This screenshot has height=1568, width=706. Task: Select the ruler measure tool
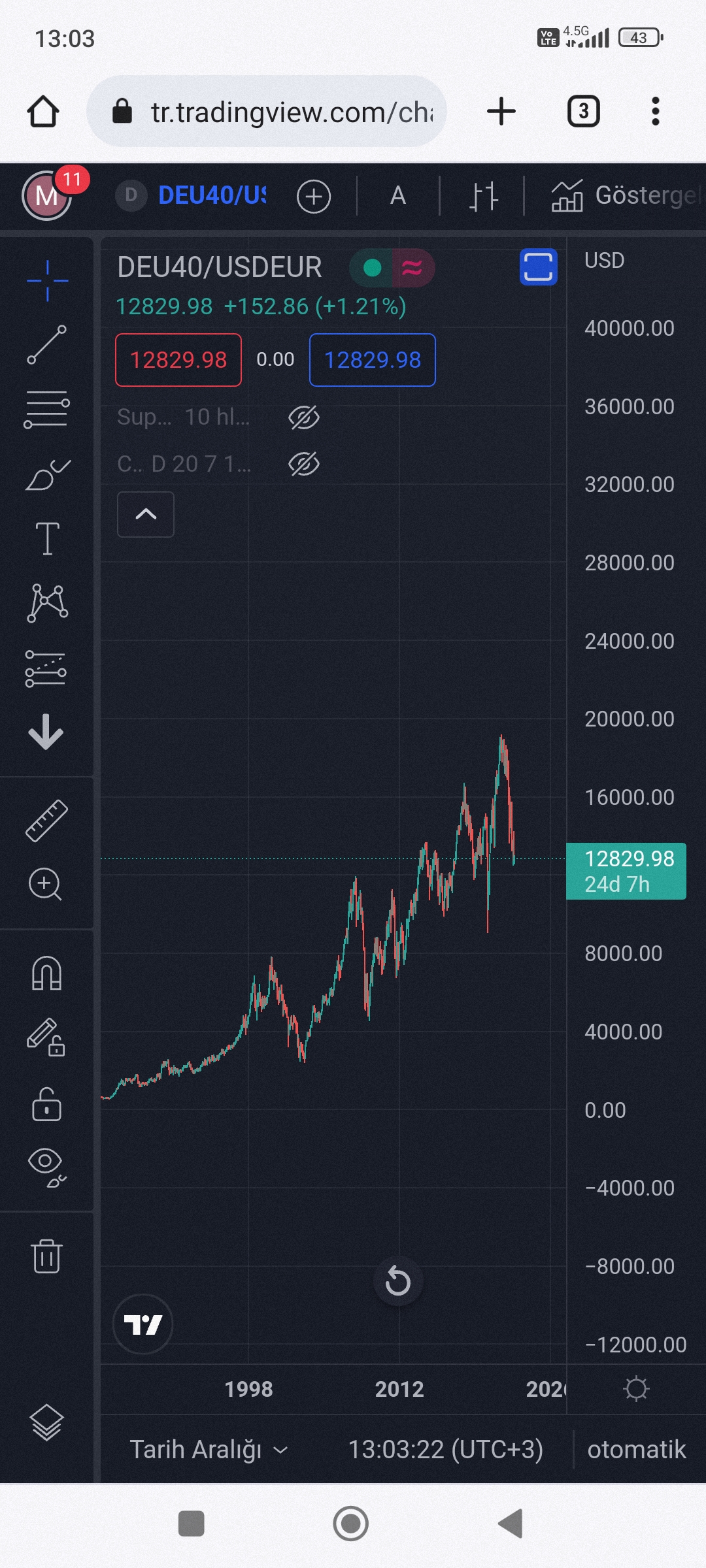point(46,821)
